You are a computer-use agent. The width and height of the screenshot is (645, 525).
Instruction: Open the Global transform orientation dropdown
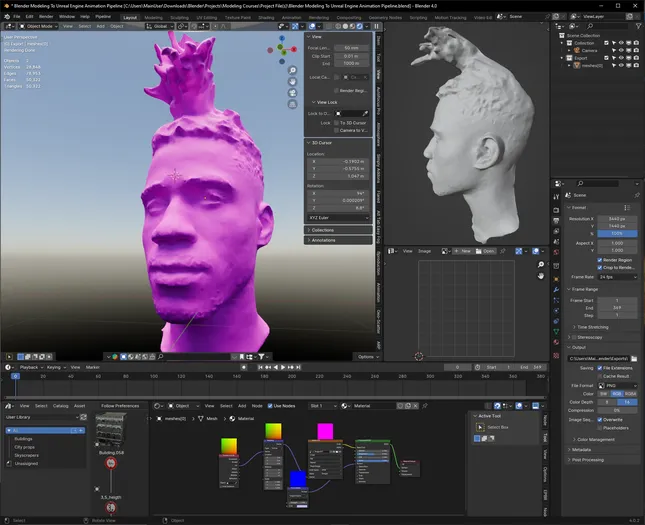coord(160,26)
